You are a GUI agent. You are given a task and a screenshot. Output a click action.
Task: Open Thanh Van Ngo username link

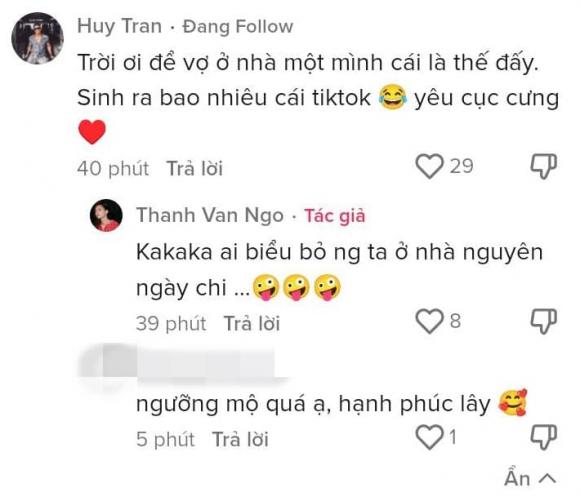tap(210, 215)
